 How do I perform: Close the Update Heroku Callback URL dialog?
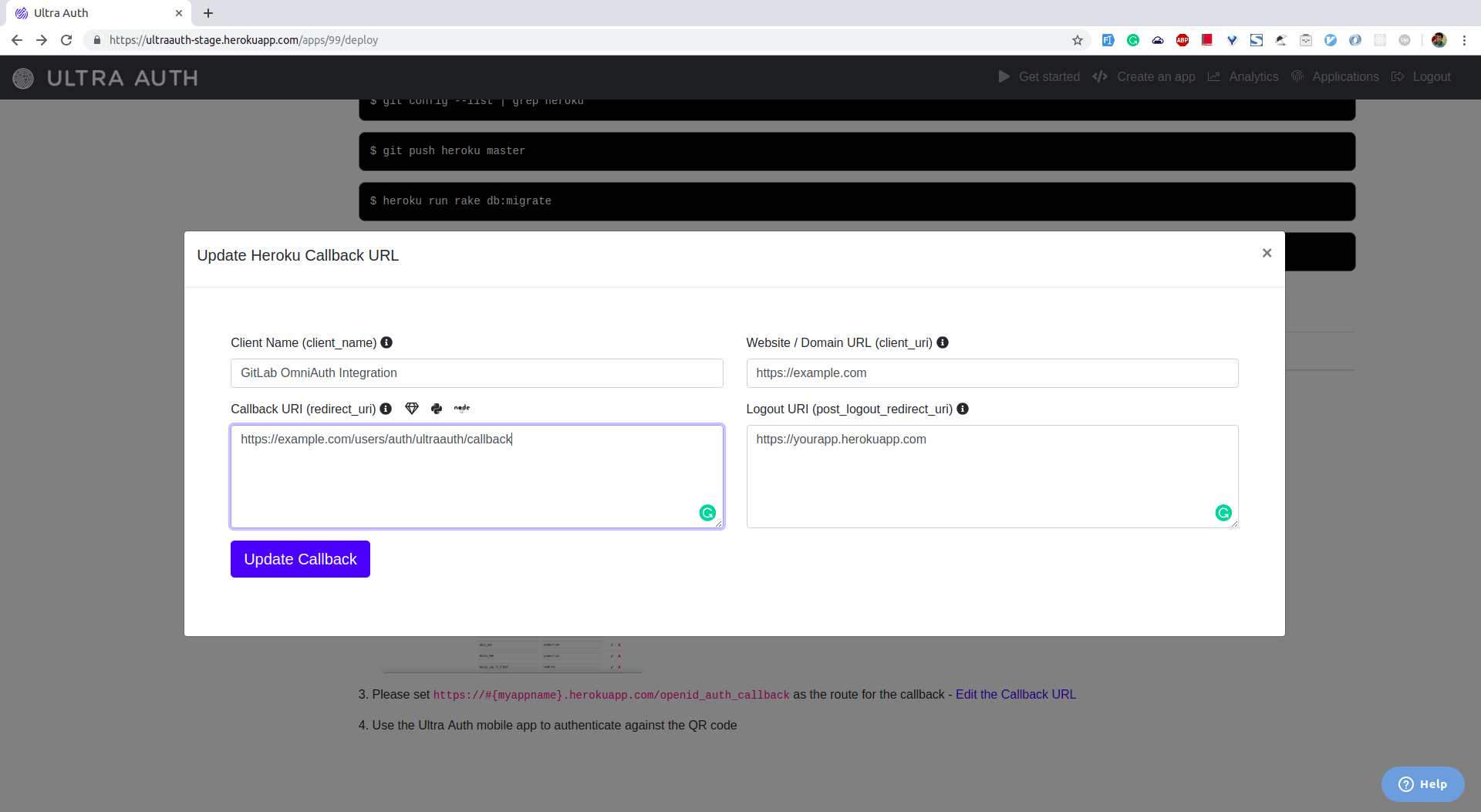coord(1266,252)
